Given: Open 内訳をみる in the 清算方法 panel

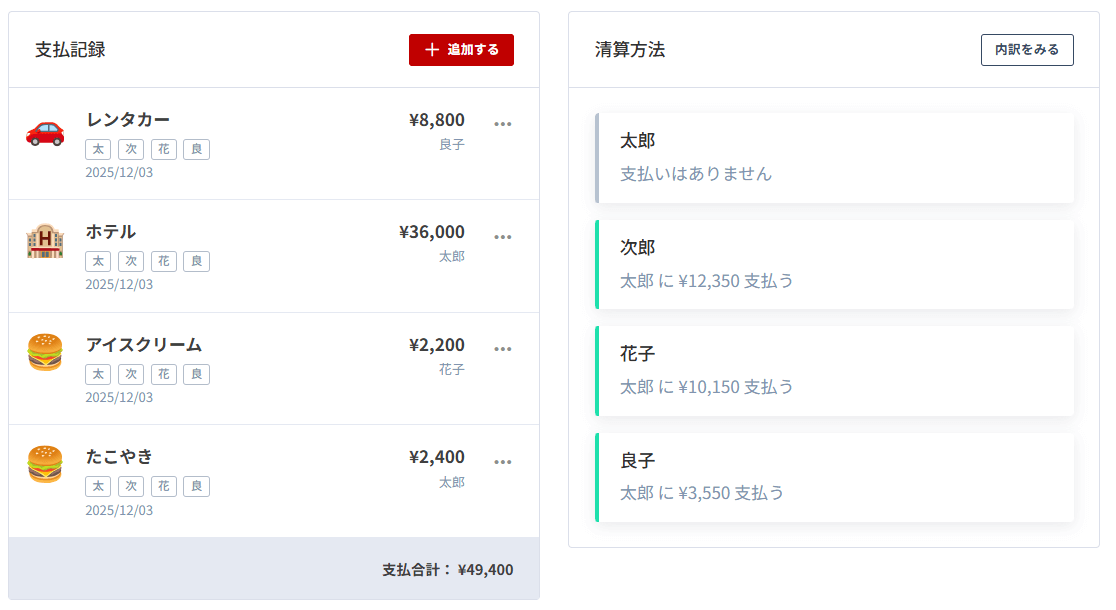Looking at the screenshot, I should (x=1027, y=49).
